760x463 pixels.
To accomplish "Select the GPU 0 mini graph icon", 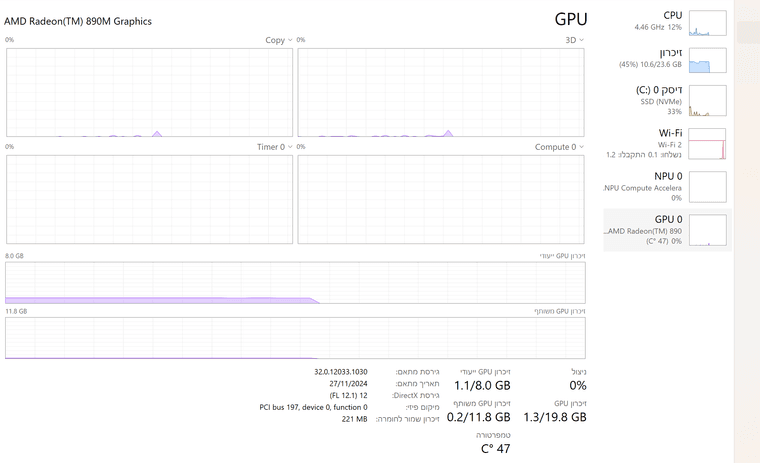I will pos(708,229).
